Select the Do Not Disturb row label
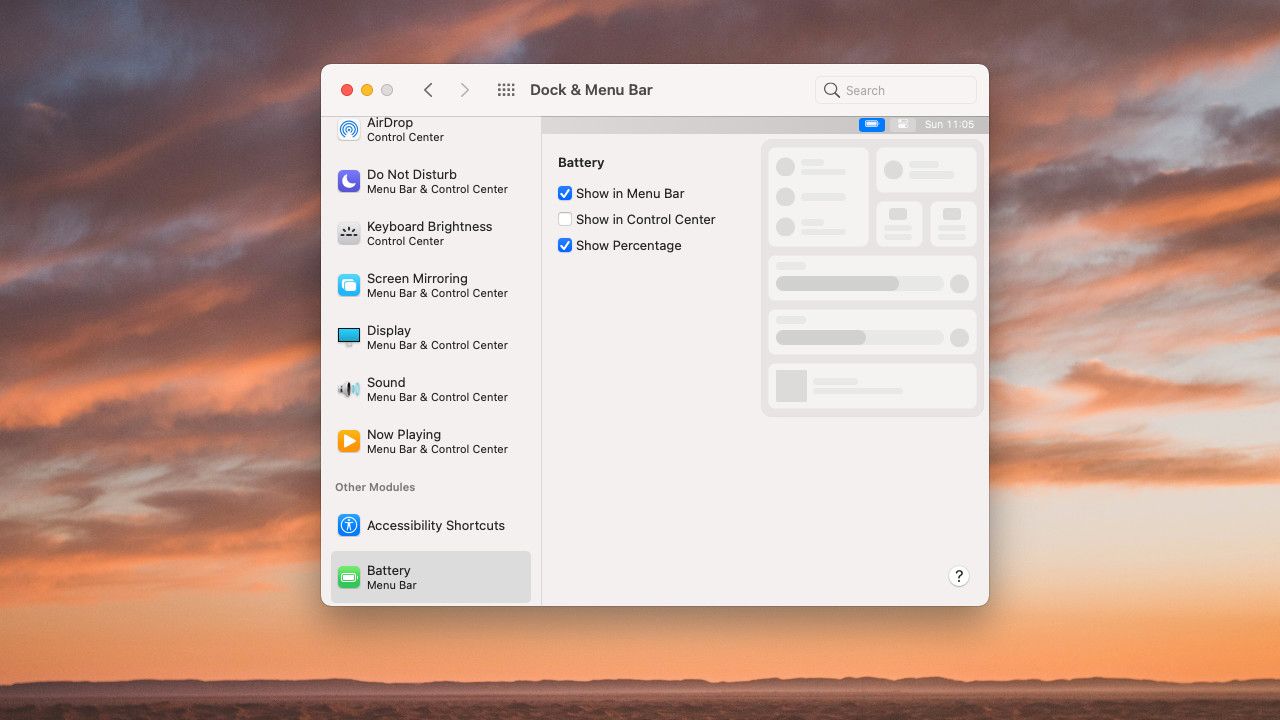This screenshot has width=1280, height=720. [412, 174]
